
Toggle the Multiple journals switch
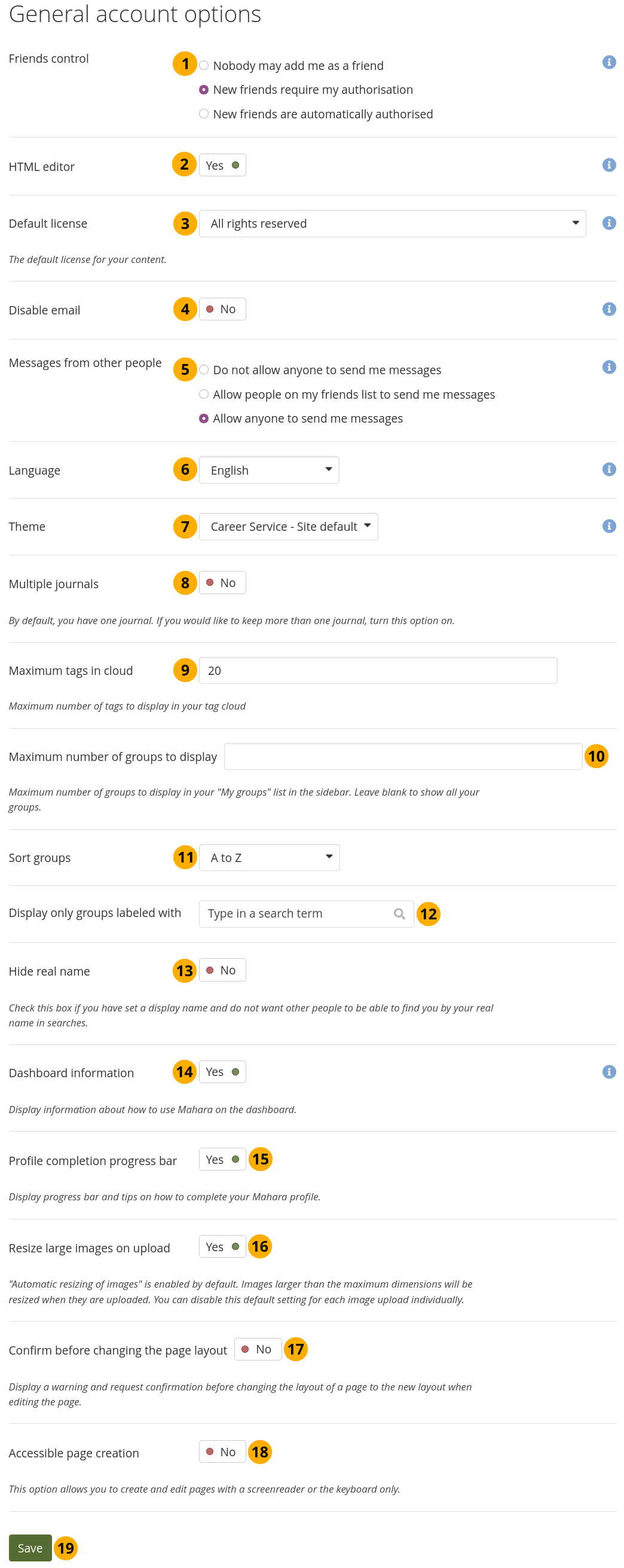pos(222,582)
